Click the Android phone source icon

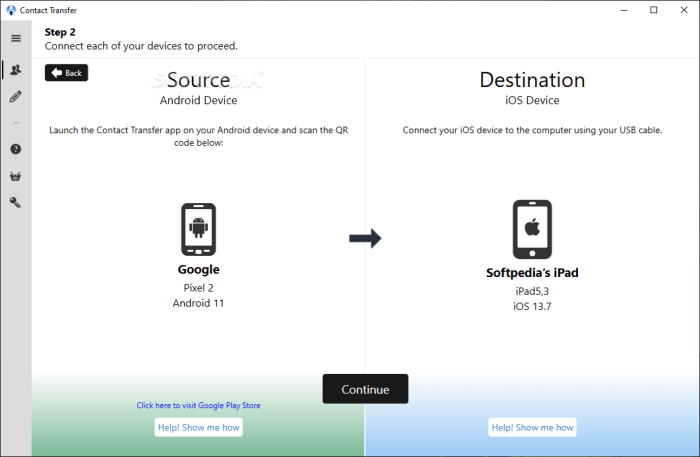point(198,229)
